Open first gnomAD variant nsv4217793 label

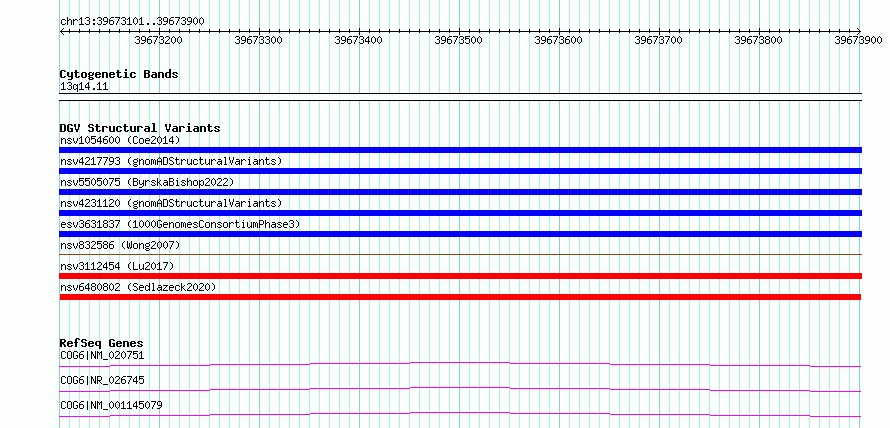click(171, 161)
